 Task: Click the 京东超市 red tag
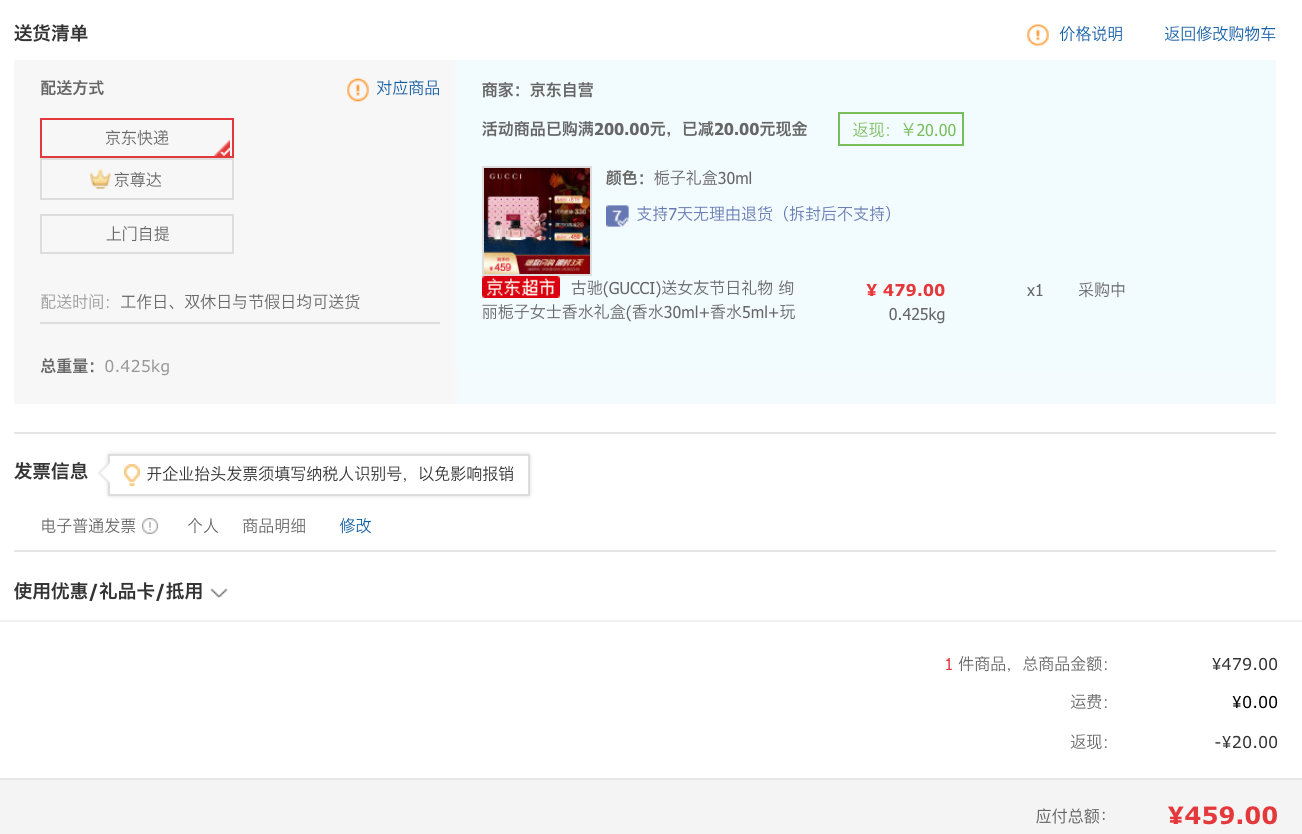(x=521, y=288)
